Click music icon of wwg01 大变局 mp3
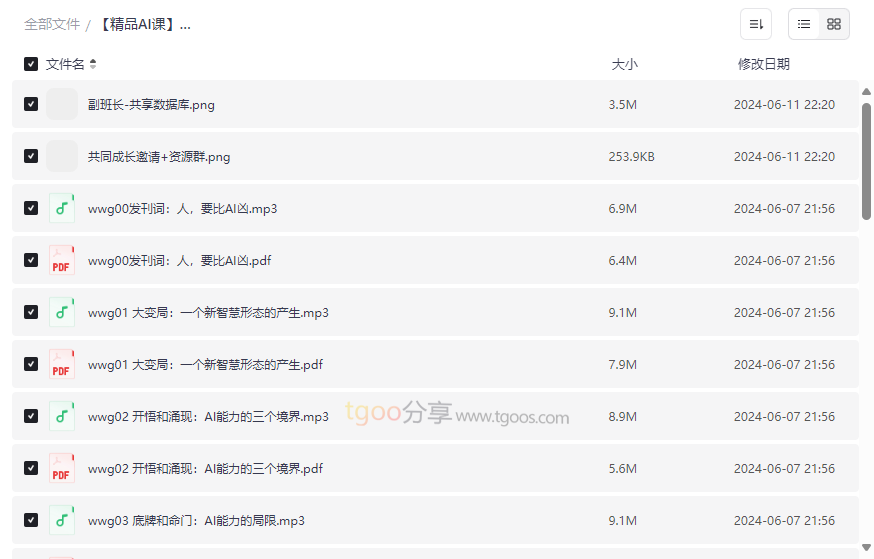Screen dimensions: 874x559 (62, 312)
